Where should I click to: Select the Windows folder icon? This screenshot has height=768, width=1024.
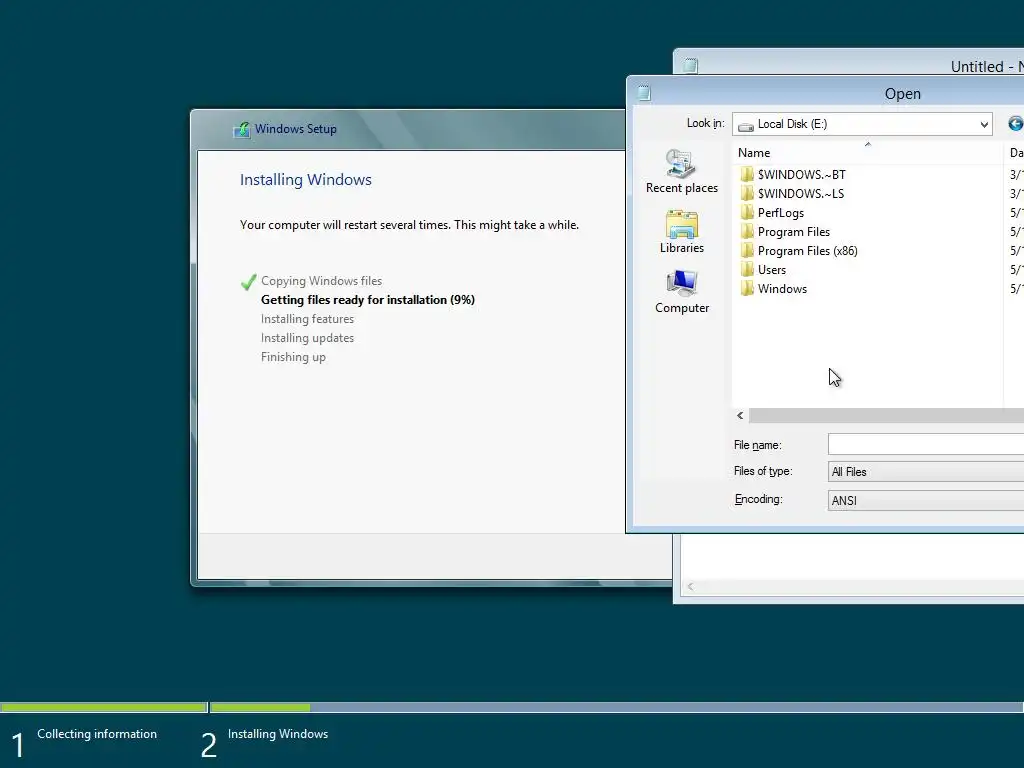pos(747,288)
